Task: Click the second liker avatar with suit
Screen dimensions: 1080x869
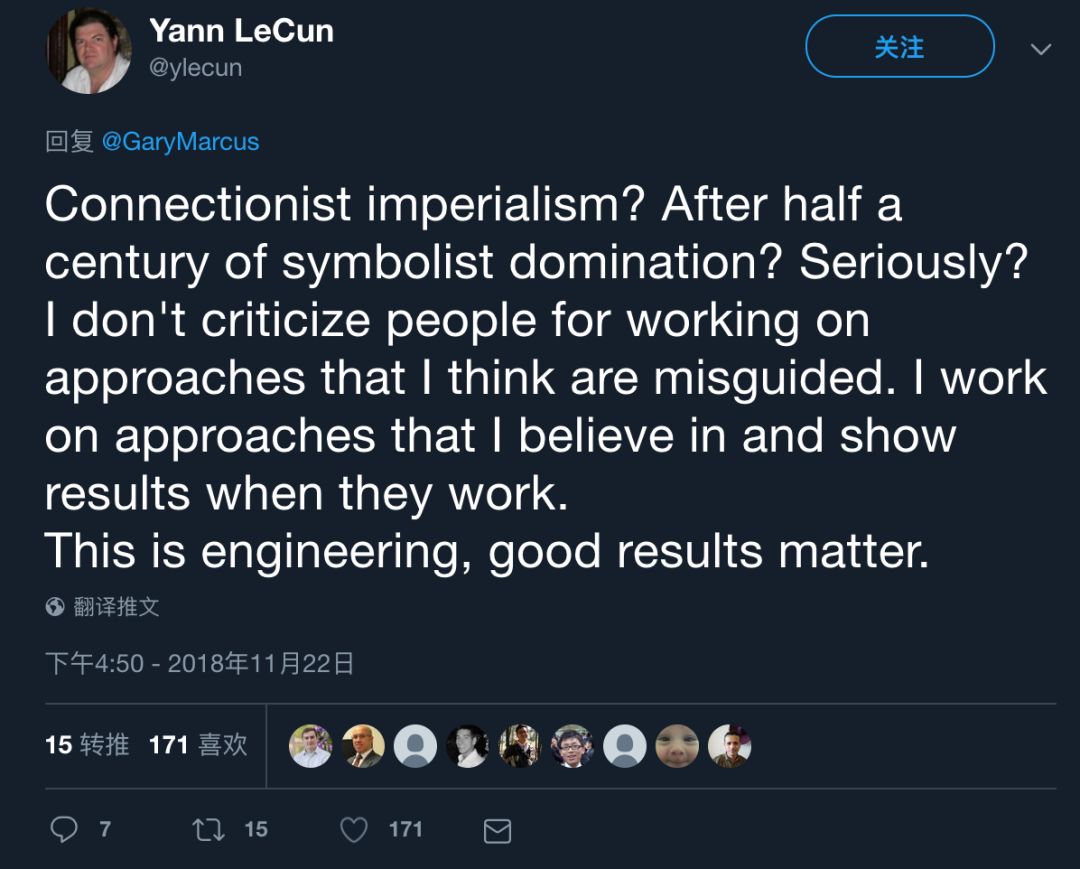Action: [363, 746]
